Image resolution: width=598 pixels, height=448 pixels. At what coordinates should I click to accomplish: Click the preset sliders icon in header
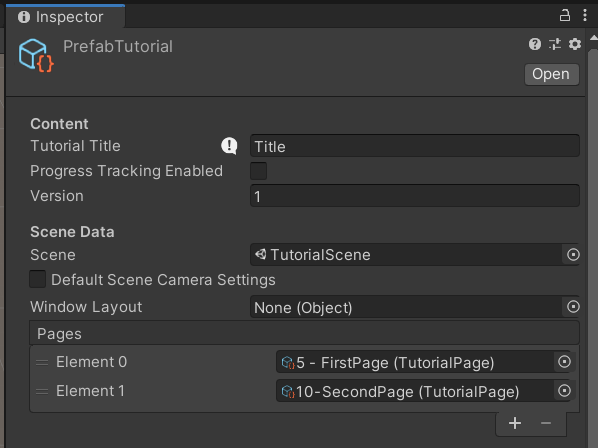click(x=555, y=44)
